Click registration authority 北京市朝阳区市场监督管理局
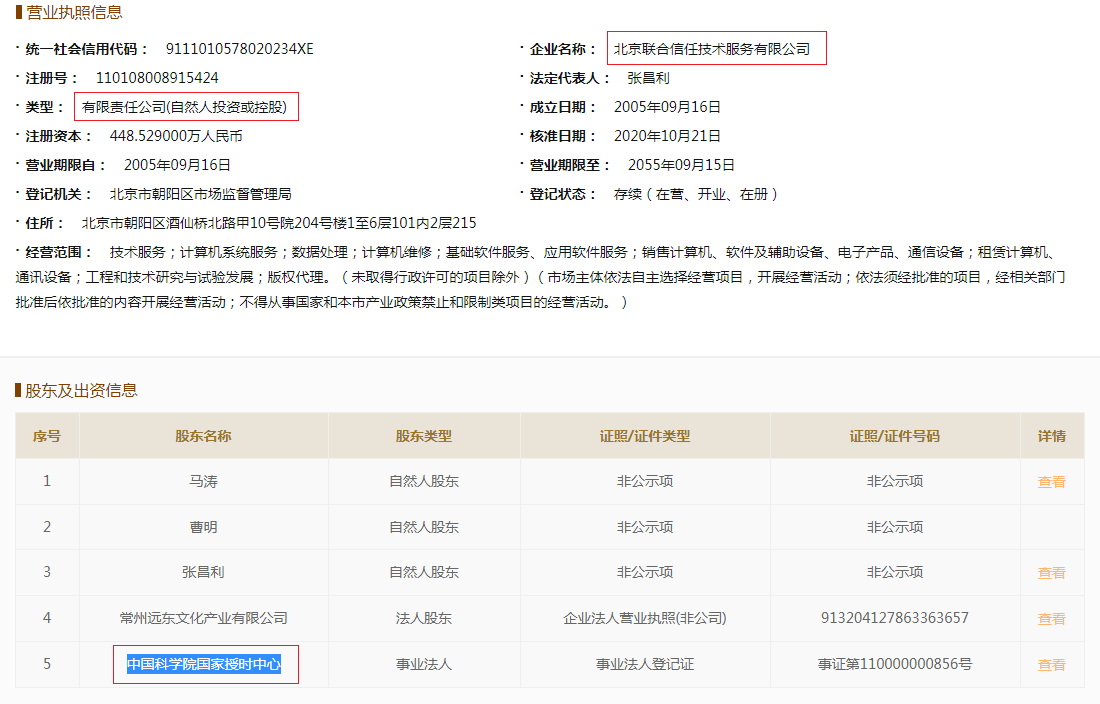This screenshot has height=704, width=1100. coord(201,194)
